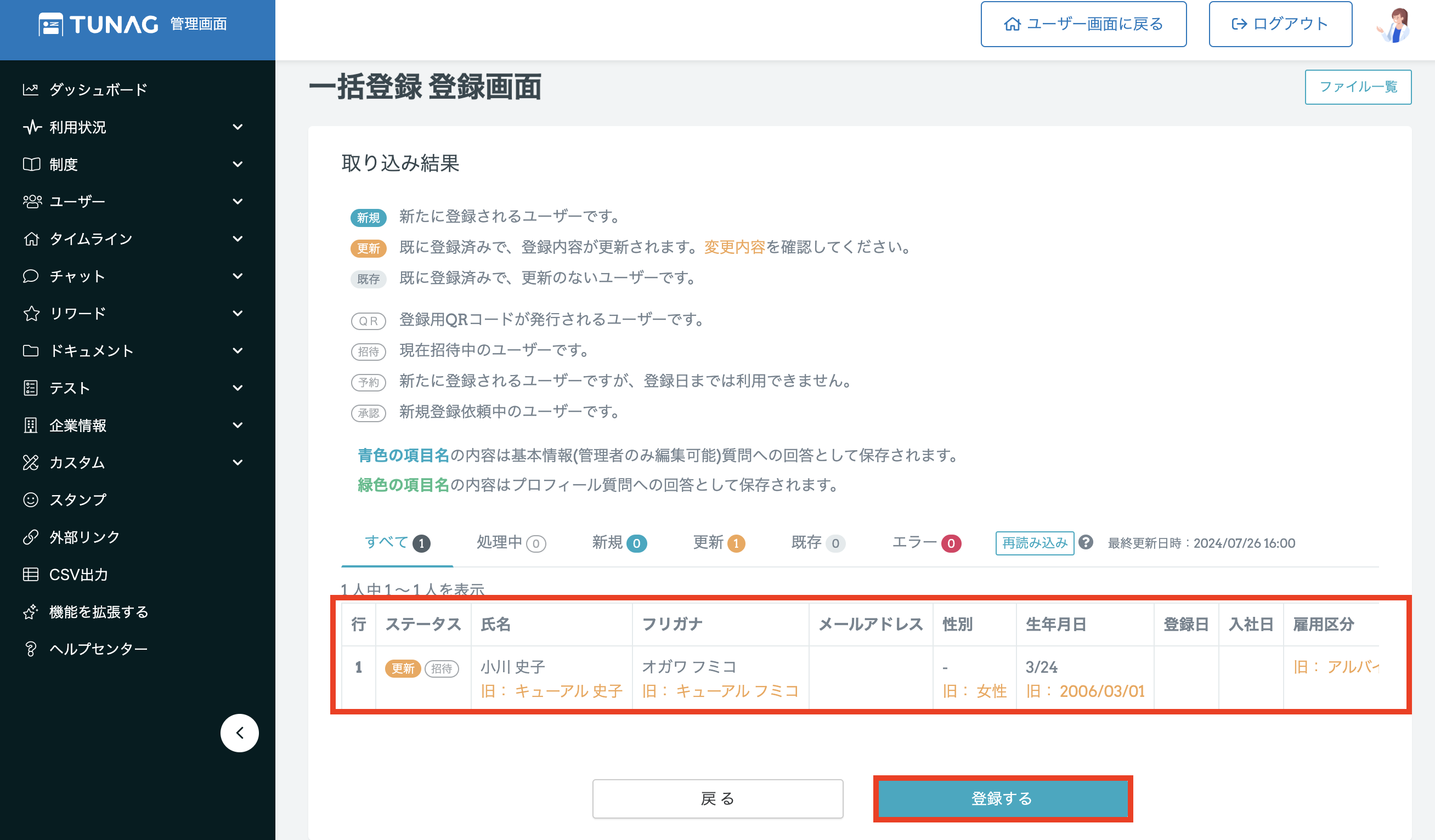1435x840 pixels.
Task: Switch to the 処理中 tab
Action: [511, 543]
